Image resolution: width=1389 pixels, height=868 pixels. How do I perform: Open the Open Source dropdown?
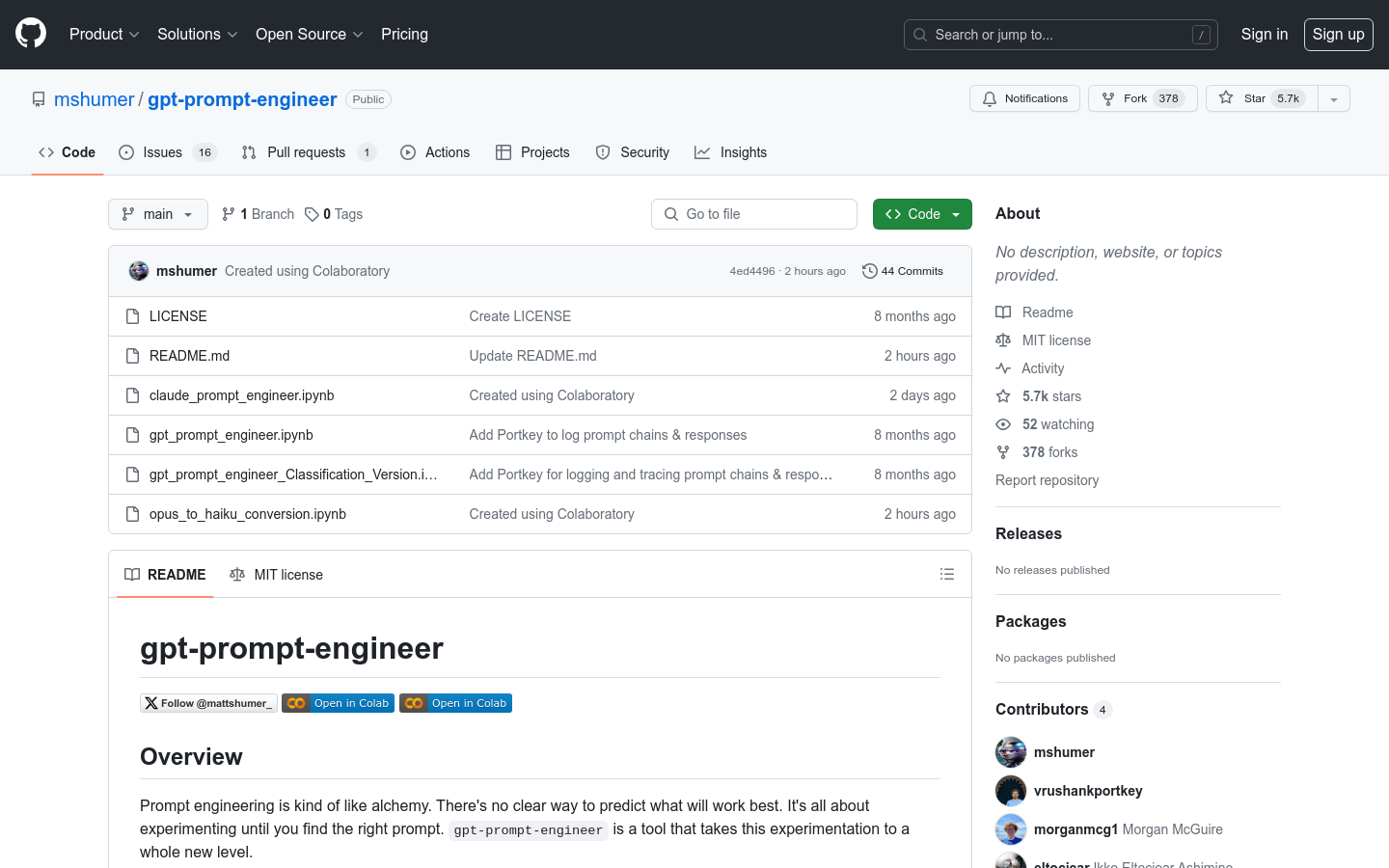[x=309, y=34]
